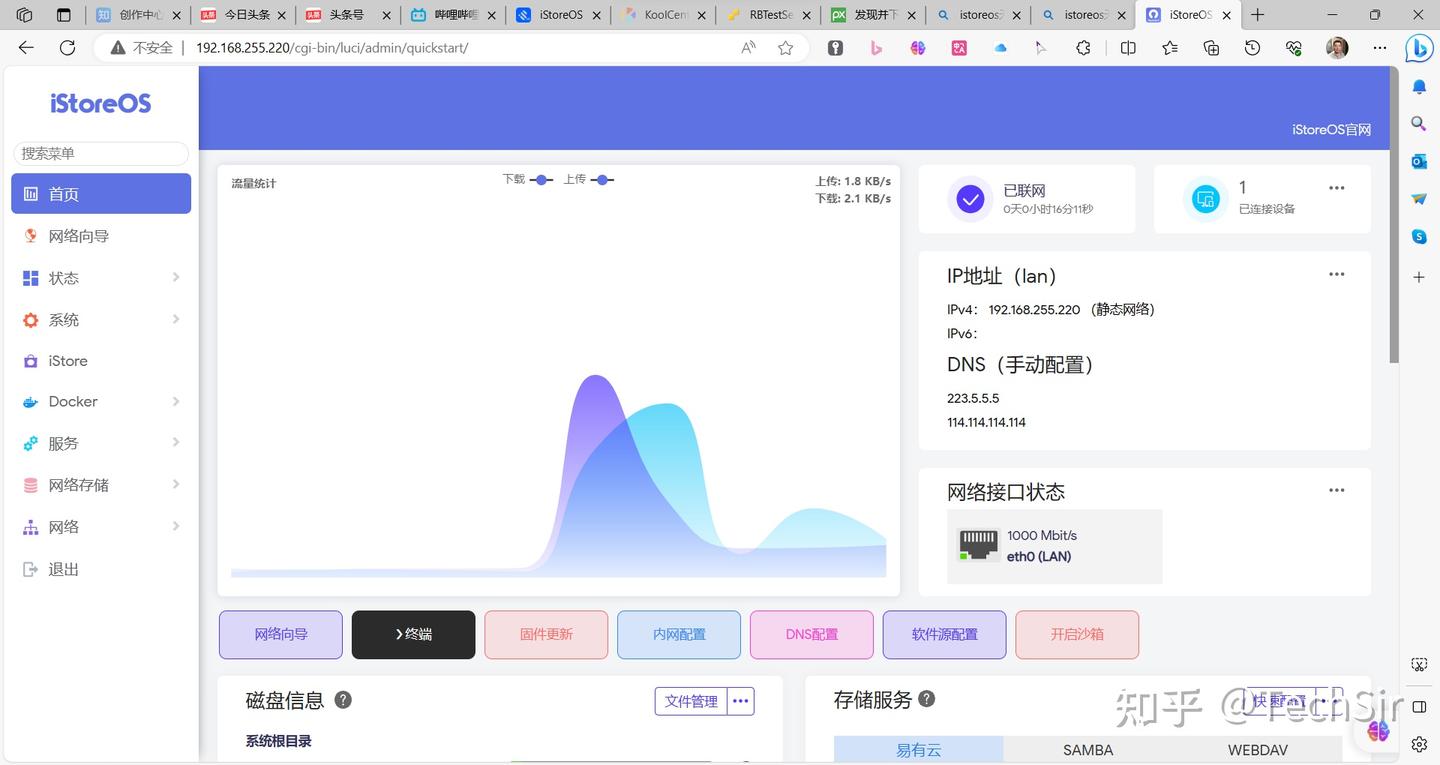Click the sidebar notifications bell icon

tap(1419, 87)
